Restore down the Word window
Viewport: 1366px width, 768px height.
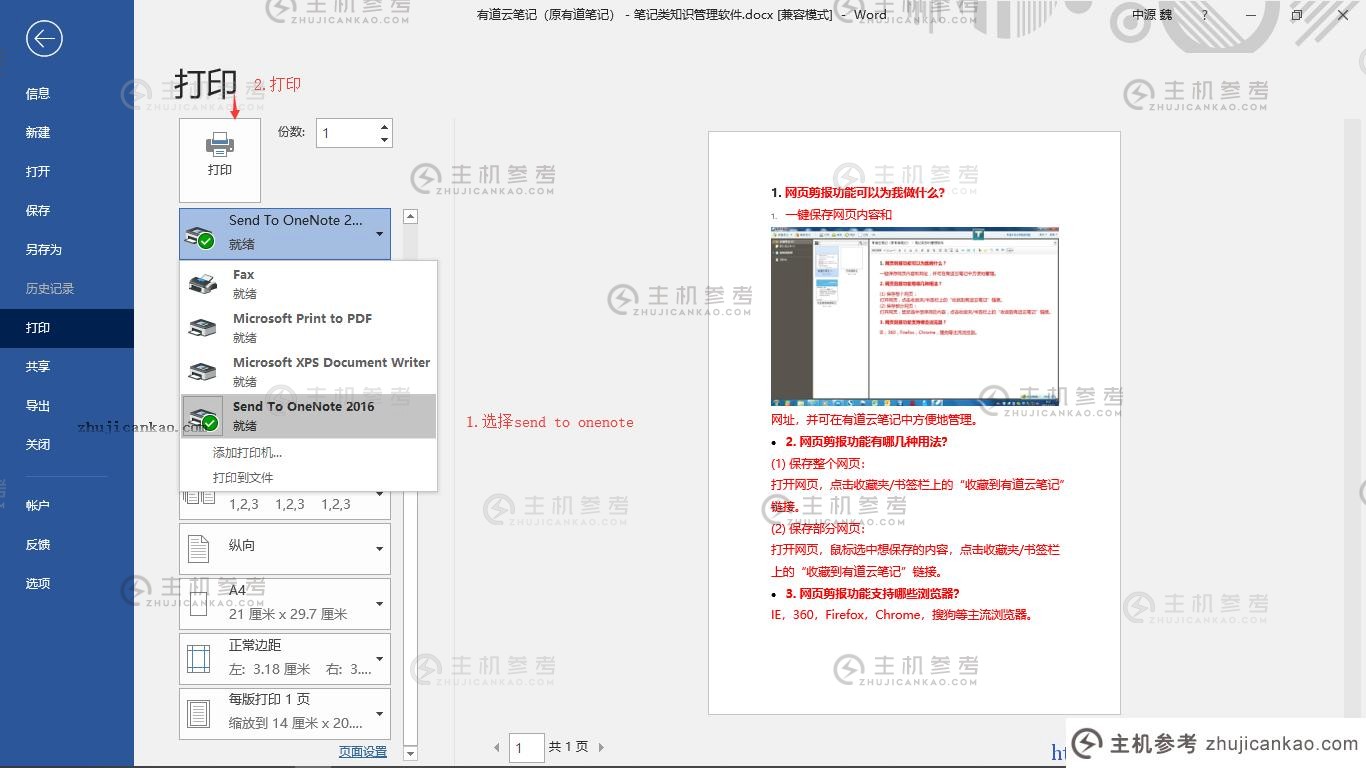pos(1297,15)
